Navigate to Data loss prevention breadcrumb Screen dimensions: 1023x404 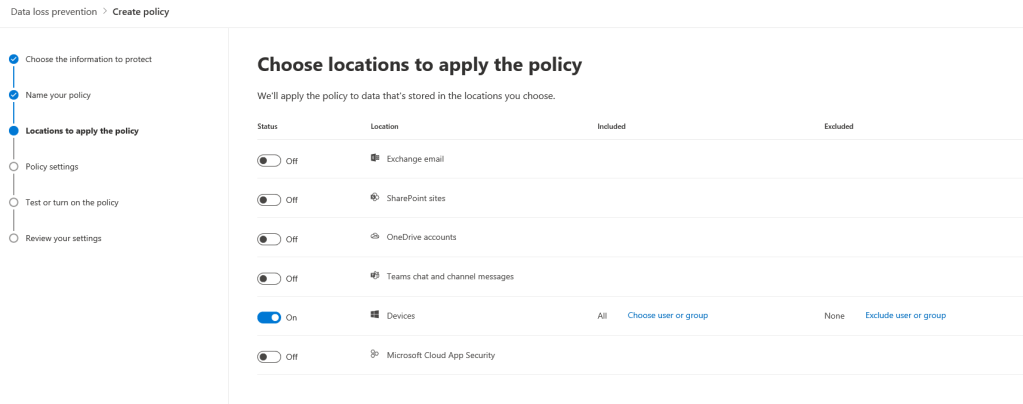click(54, 12)
